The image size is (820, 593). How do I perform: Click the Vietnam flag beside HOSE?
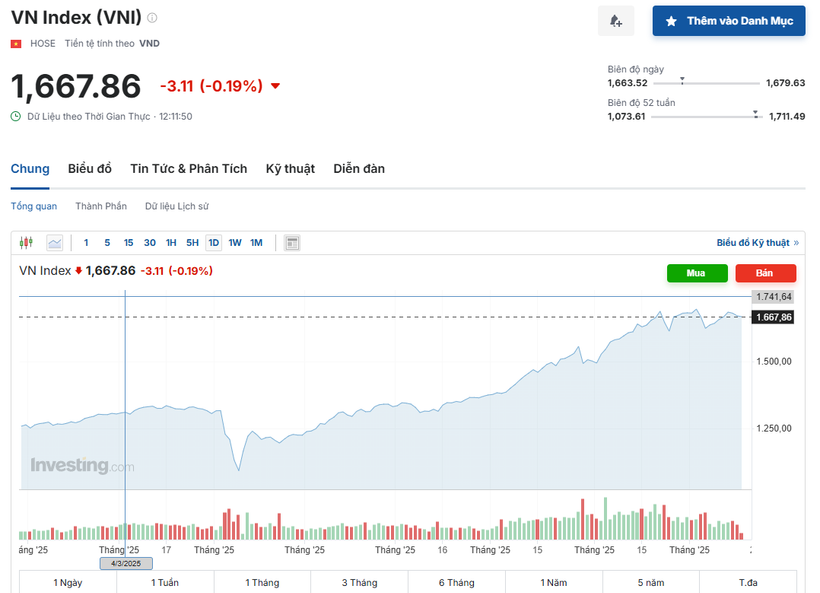pyautogui.click(x=15, y=43)
